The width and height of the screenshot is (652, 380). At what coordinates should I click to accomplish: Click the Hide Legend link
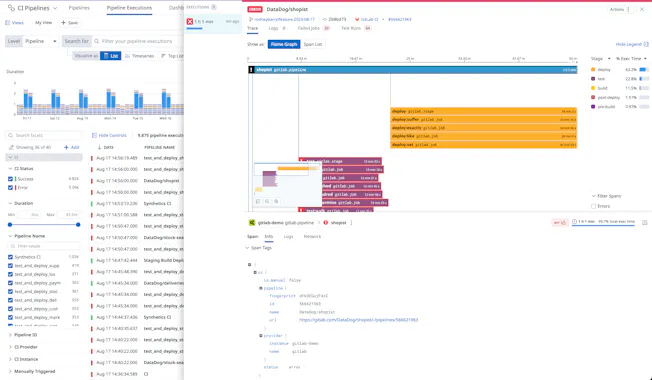(632, 44)
